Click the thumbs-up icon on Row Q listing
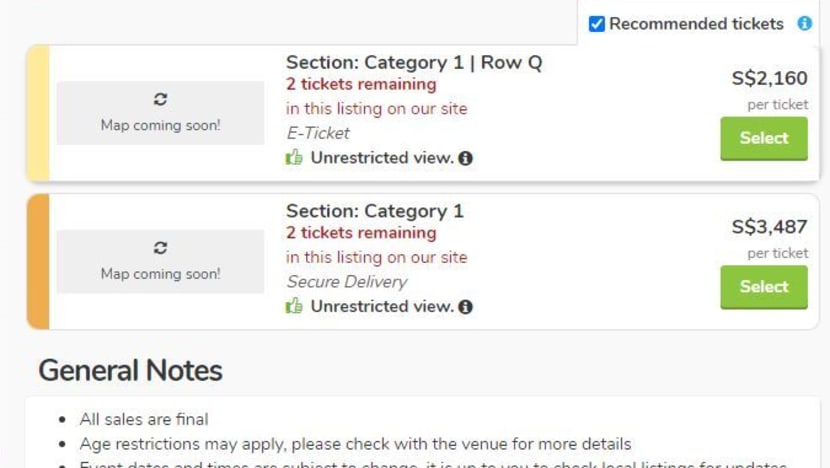 pyautogui.click(x=294, y=158)
